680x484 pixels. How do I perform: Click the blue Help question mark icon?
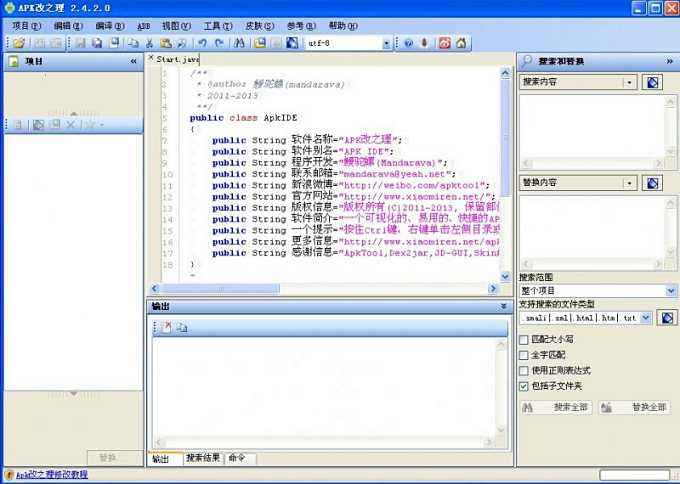[408, 43]
